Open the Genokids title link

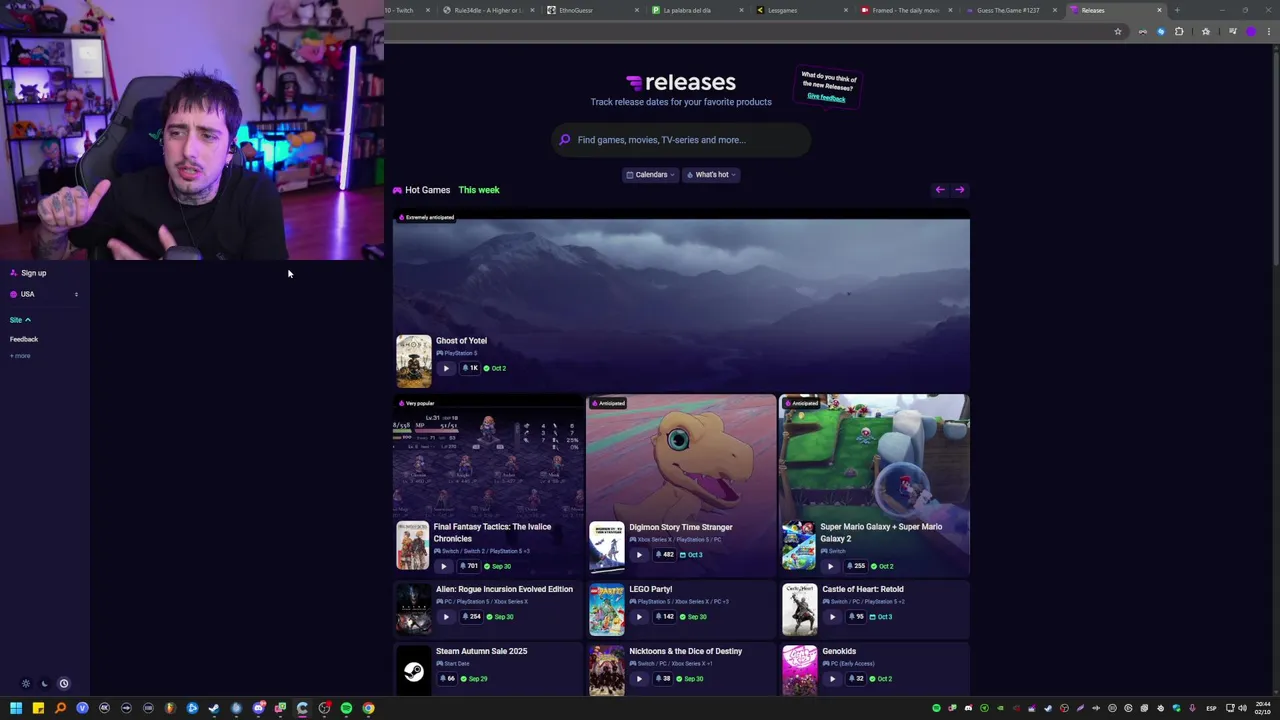(839, 651)
